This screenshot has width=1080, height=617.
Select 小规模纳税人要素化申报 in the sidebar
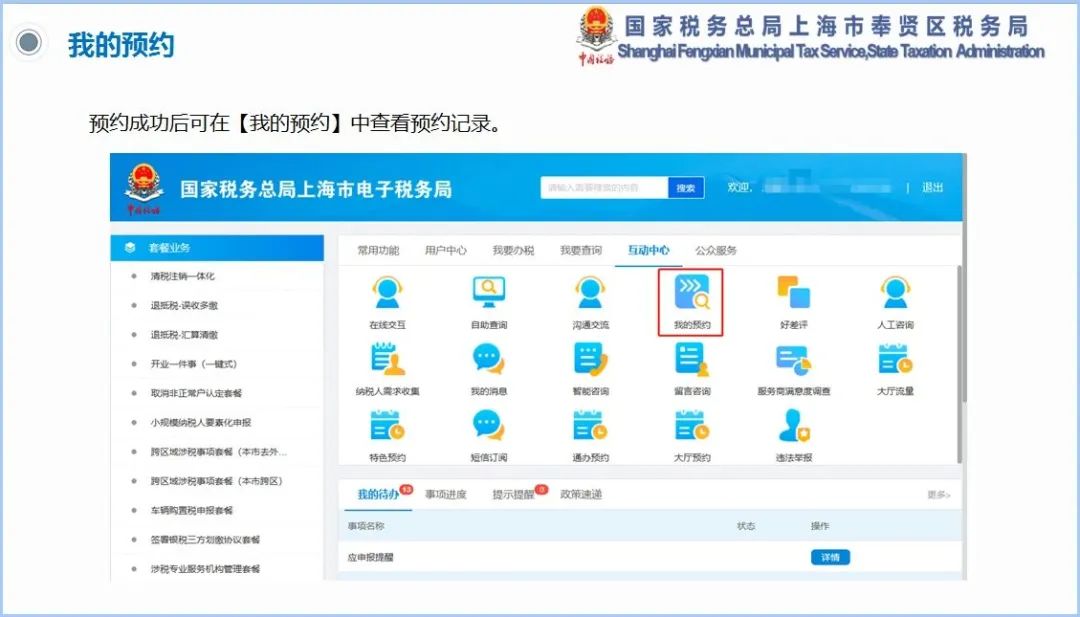coord(200,423)
